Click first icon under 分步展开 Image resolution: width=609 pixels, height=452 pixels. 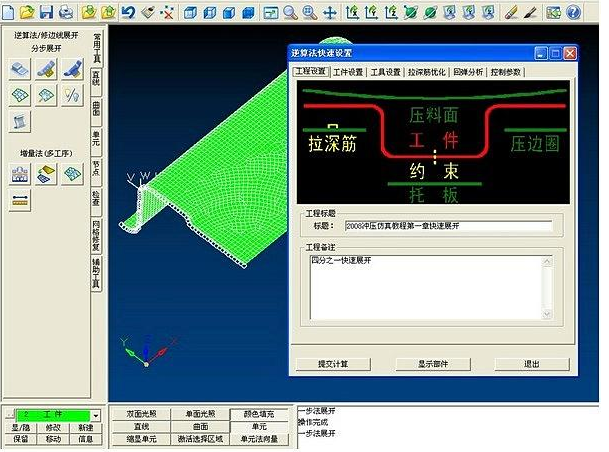coord(20,68)
